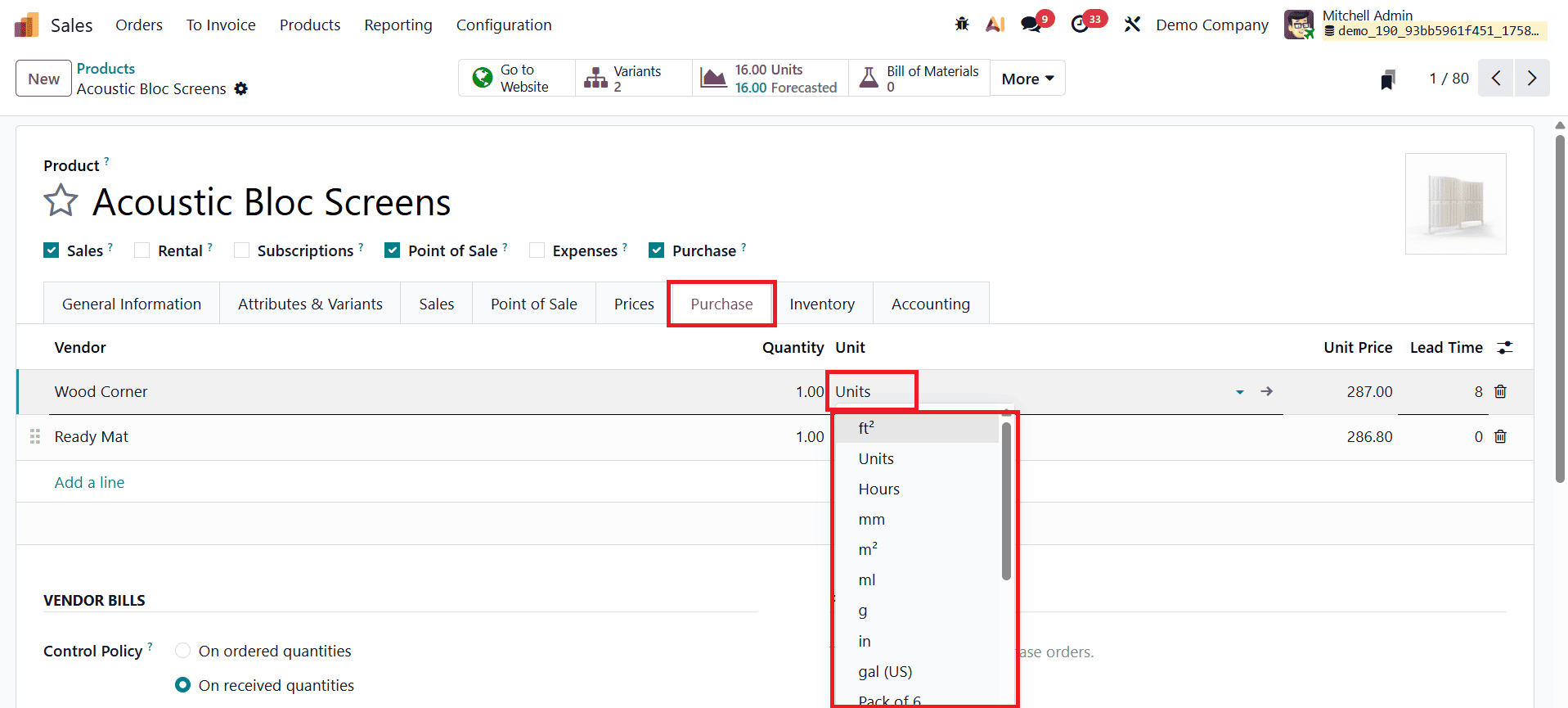Click the forecast area chart icon

coord(713,78)
